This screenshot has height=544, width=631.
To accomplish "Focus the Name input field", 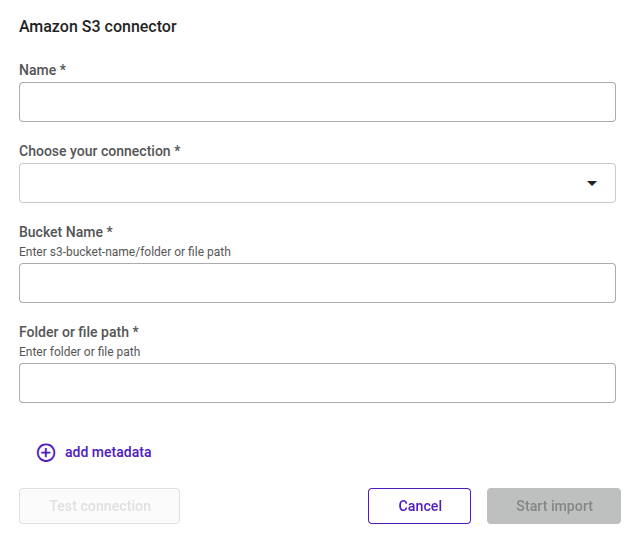I will point(317,102).
